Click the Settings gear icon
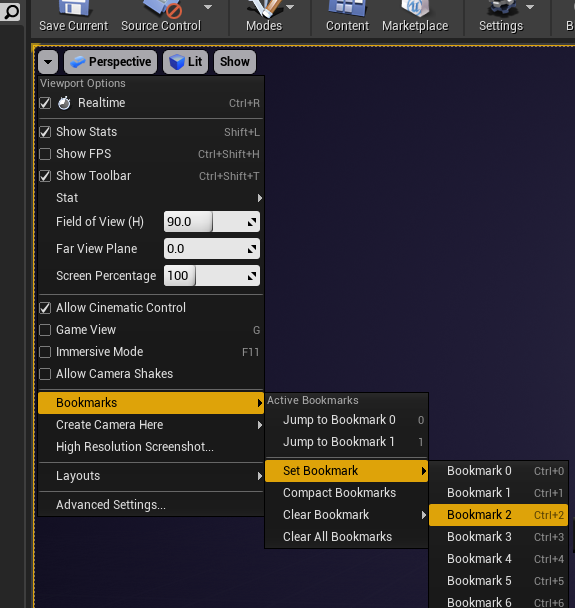The width and height of the screenshot is (575, 608). [502, 8]
